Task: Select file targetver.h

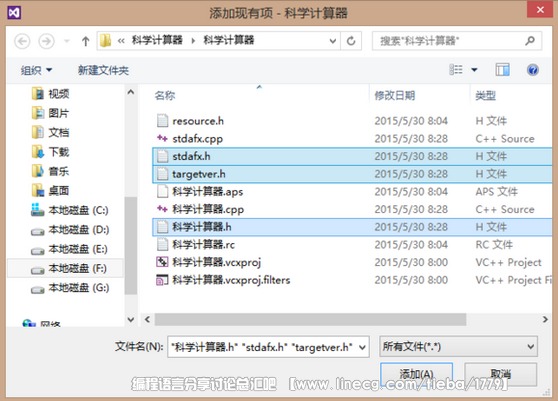Action: tap(352, 174)
